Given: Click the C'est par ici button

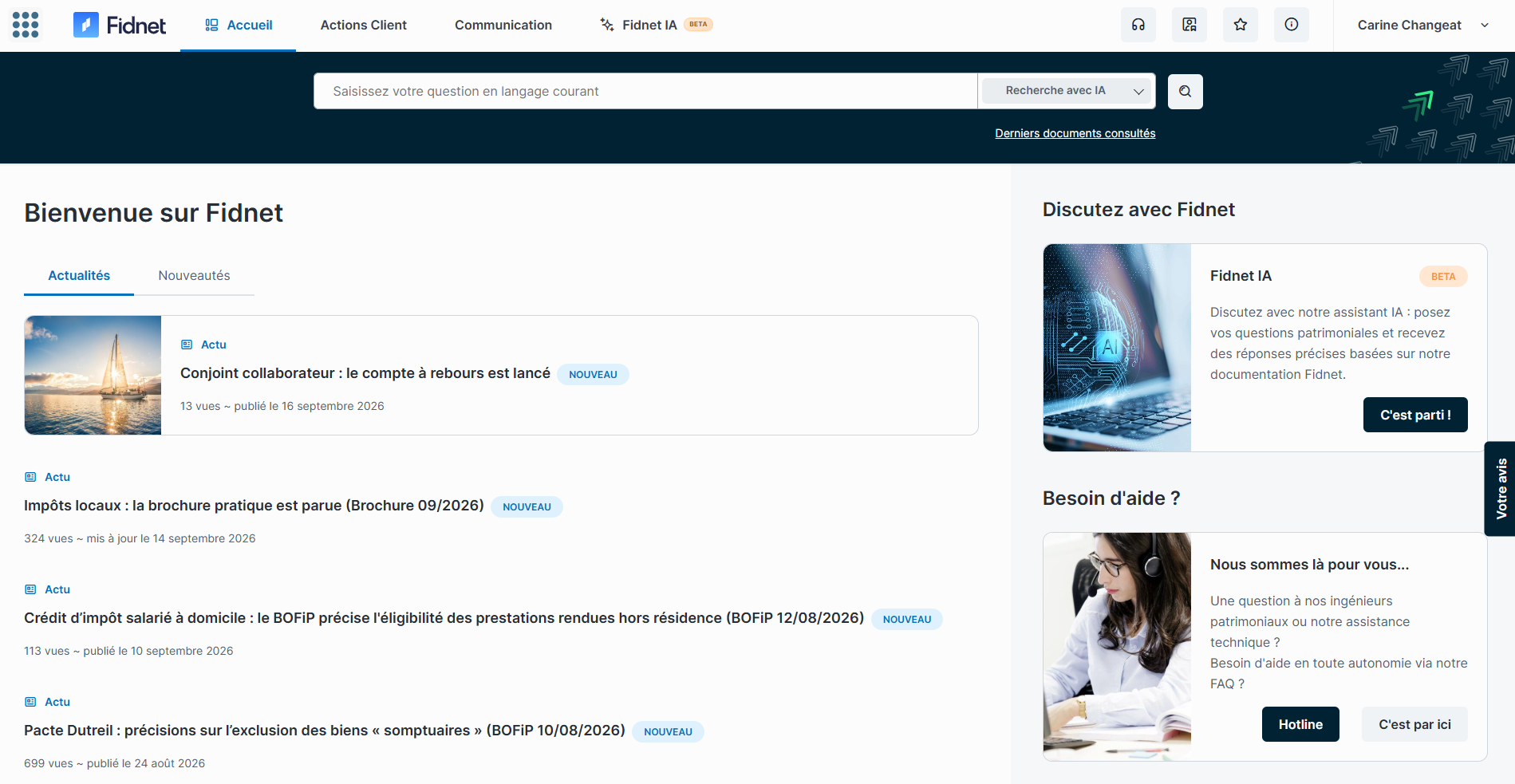Looking at the screenshot, I should [1414, 724].
